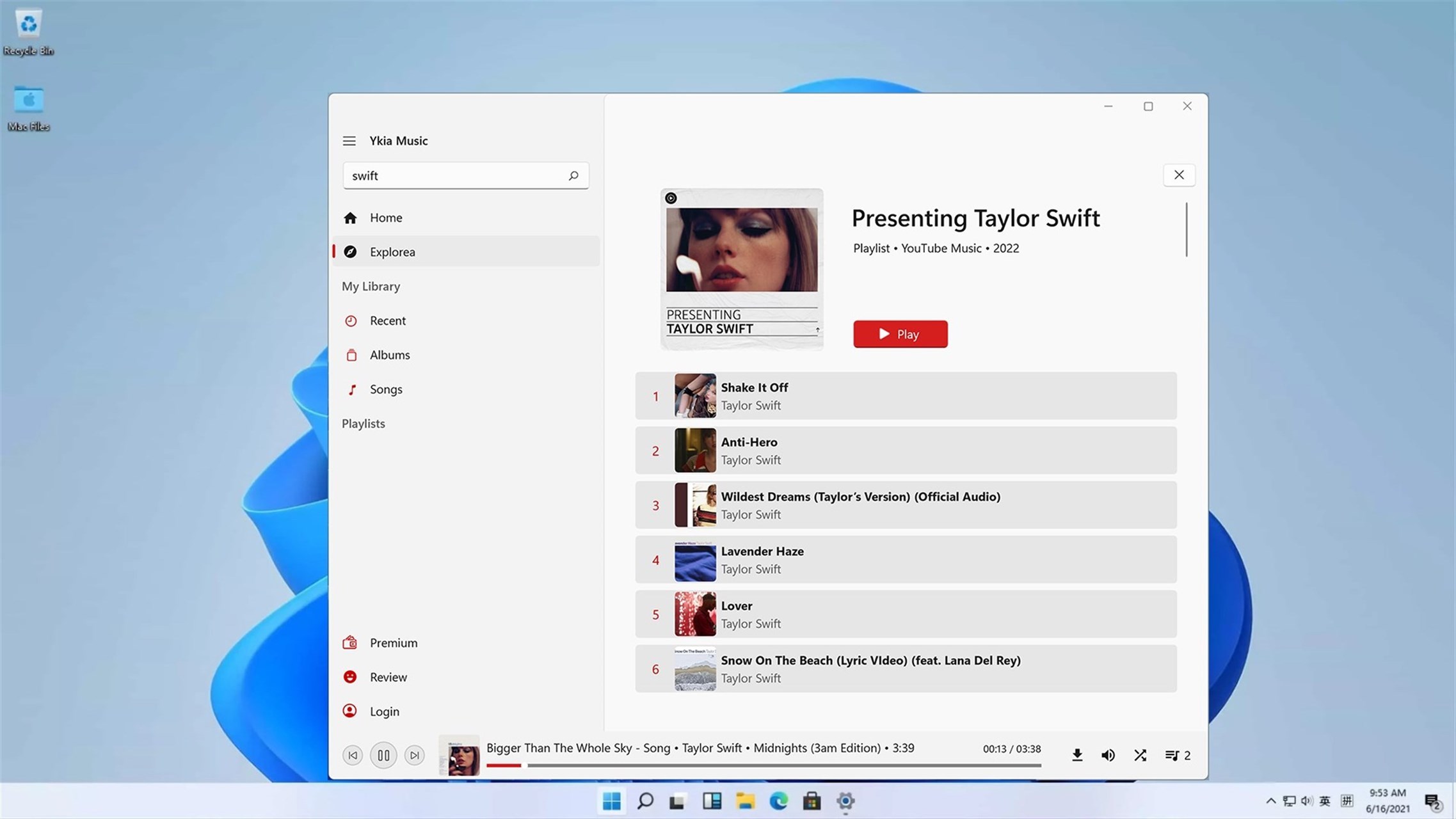Show hidden taskbar icons chevron
The width and height of the screenshot is (1456, 819).
pos(1270,800)
